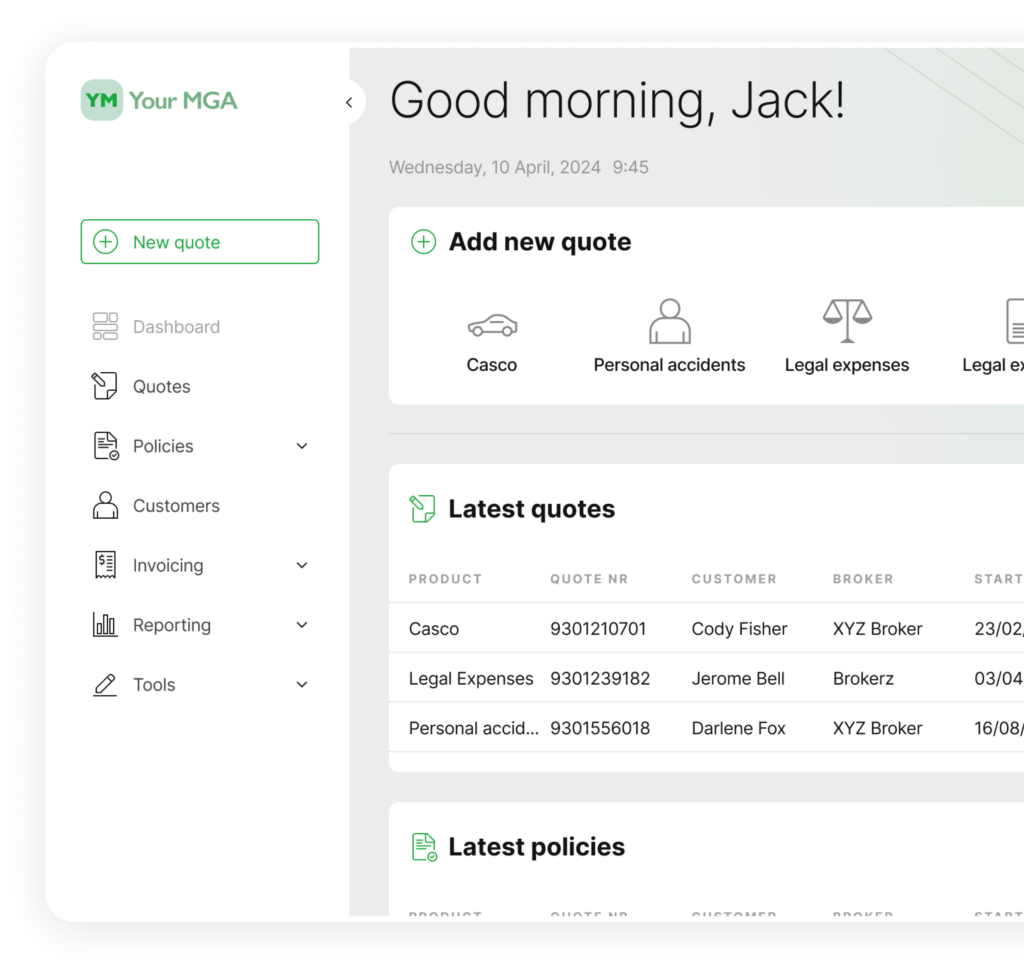Click the Good morning, Jack! greeting
The image size is (1024, 967).
tap(617, 101)
